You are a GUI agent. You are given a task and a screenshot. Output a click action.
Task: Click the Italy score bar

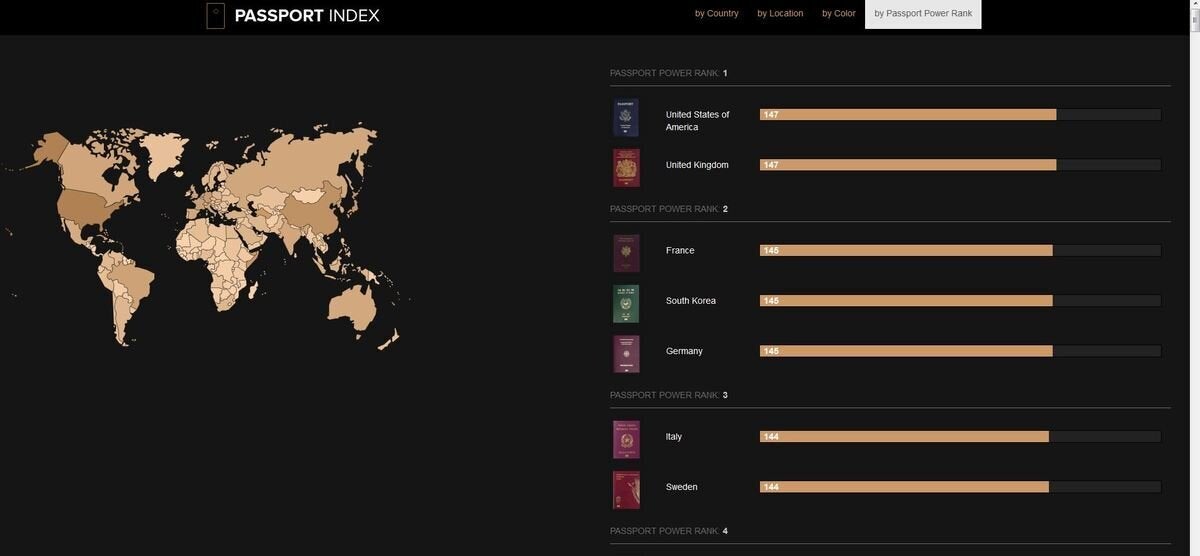point(960,437)
